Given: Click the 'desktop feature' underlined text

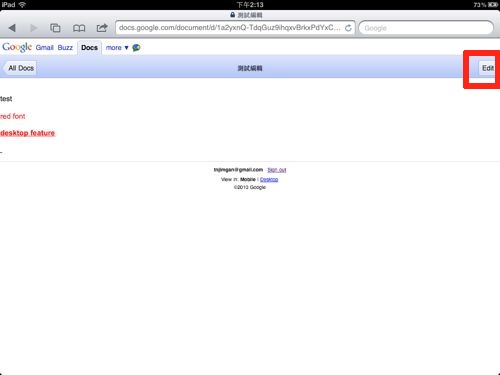Looking at the screenshot, I should [x=27, y=133].
